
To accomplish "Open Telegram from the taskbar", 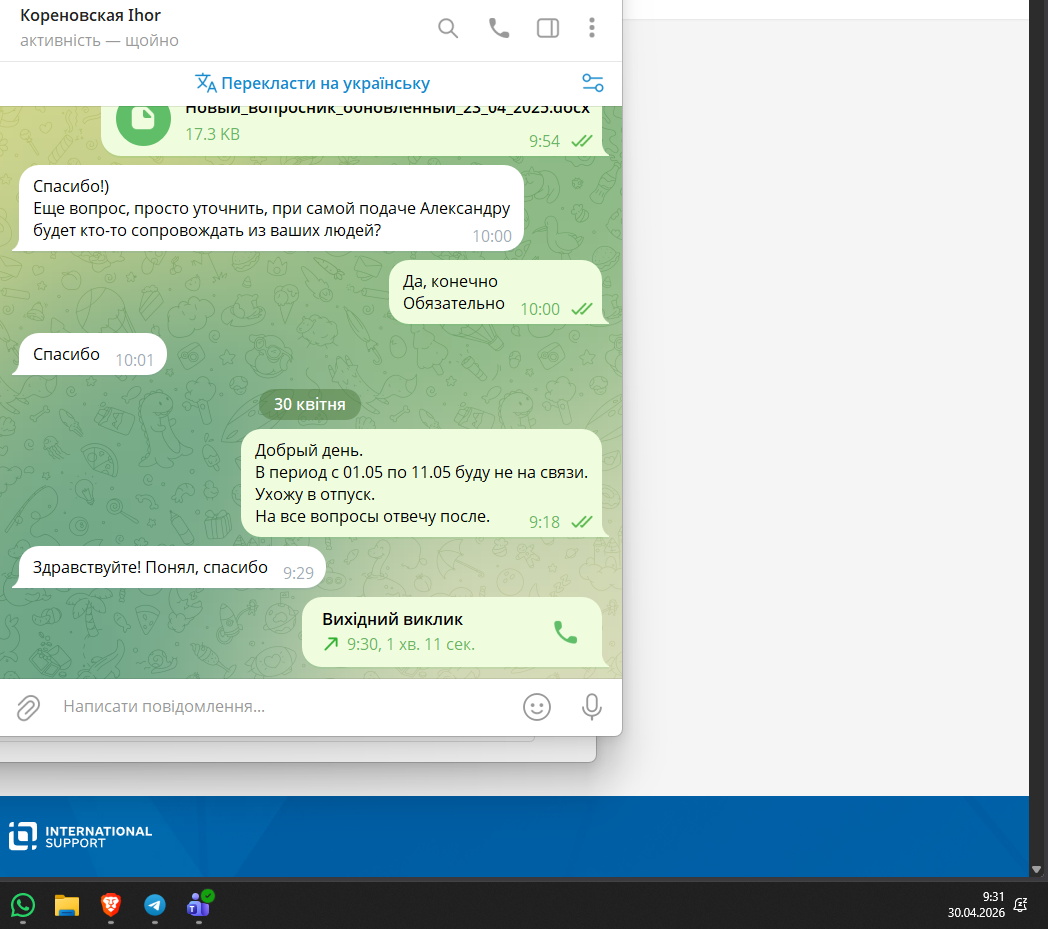I will 155,906.
